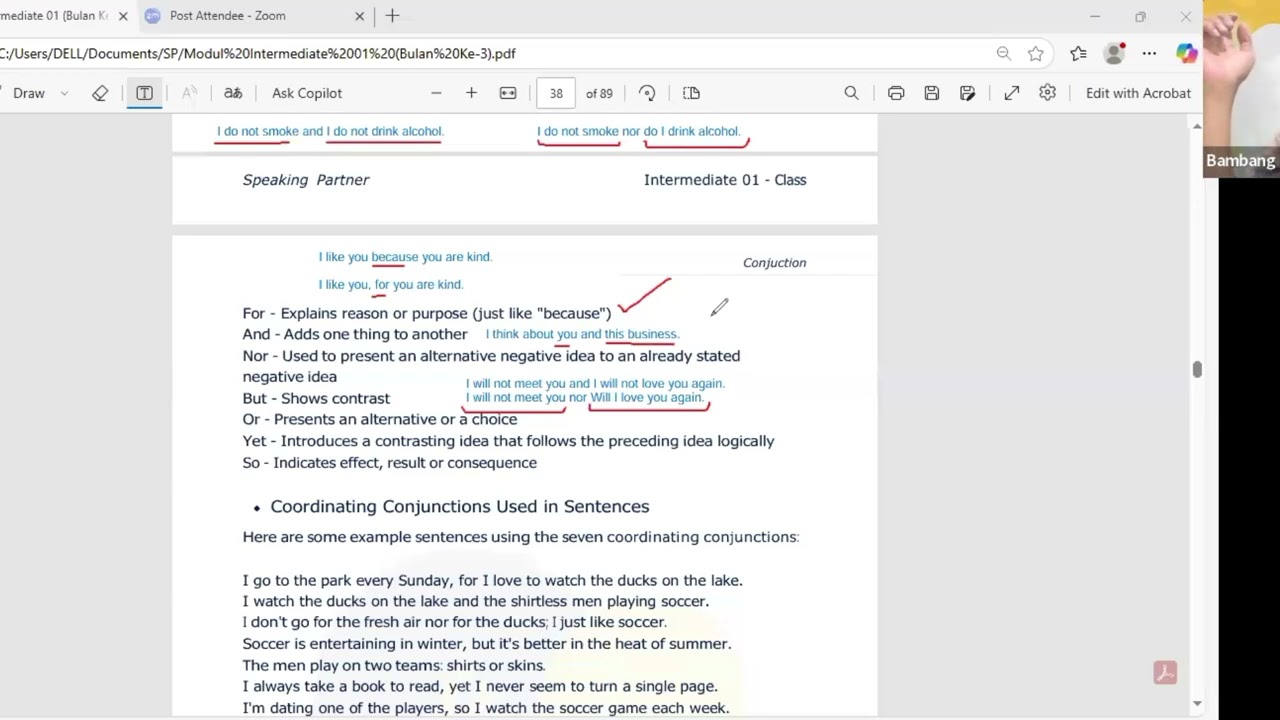Click the line starting 'For - Explains reason'

pos(427,313)
